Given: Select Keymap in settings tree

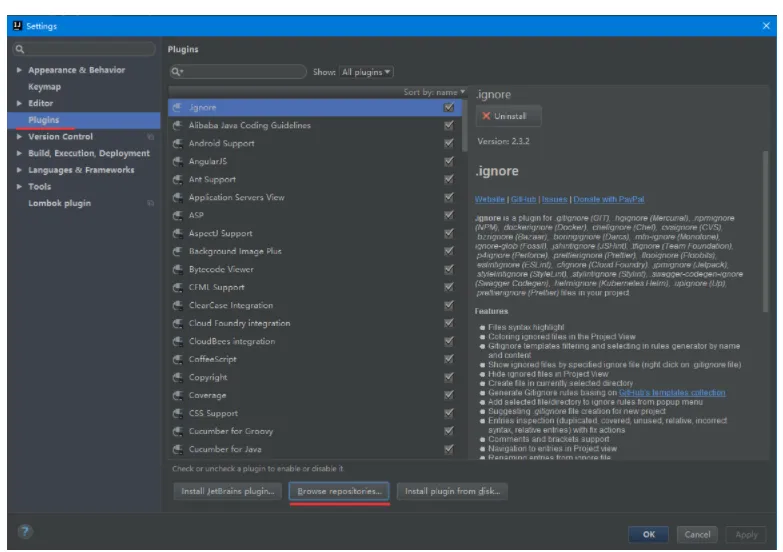Looking at the screenshot, I should [44, 86].
